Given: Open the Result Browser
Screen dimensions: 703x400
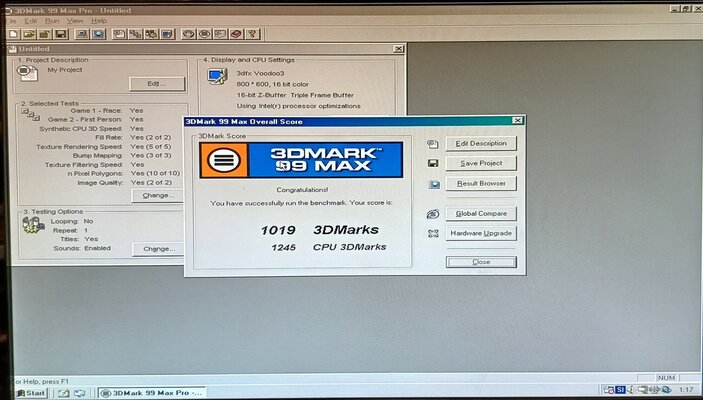Looking at the screenshot, I should (x=481, y=183).
